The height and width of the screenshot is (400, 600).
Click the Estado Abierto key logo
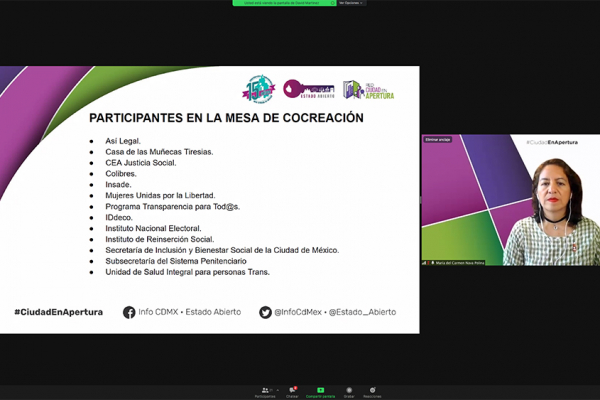(309, 89)
